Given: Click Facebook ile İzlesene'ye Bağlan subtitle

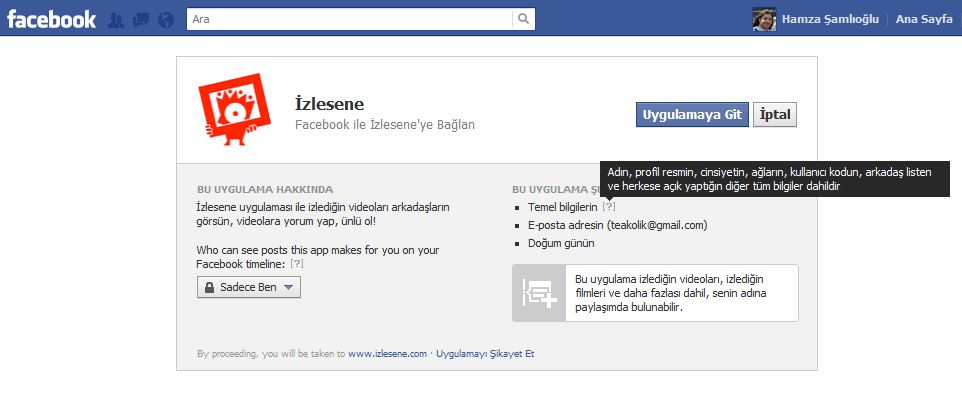Looking at the screenshot, I should click(x=385, y=124).
